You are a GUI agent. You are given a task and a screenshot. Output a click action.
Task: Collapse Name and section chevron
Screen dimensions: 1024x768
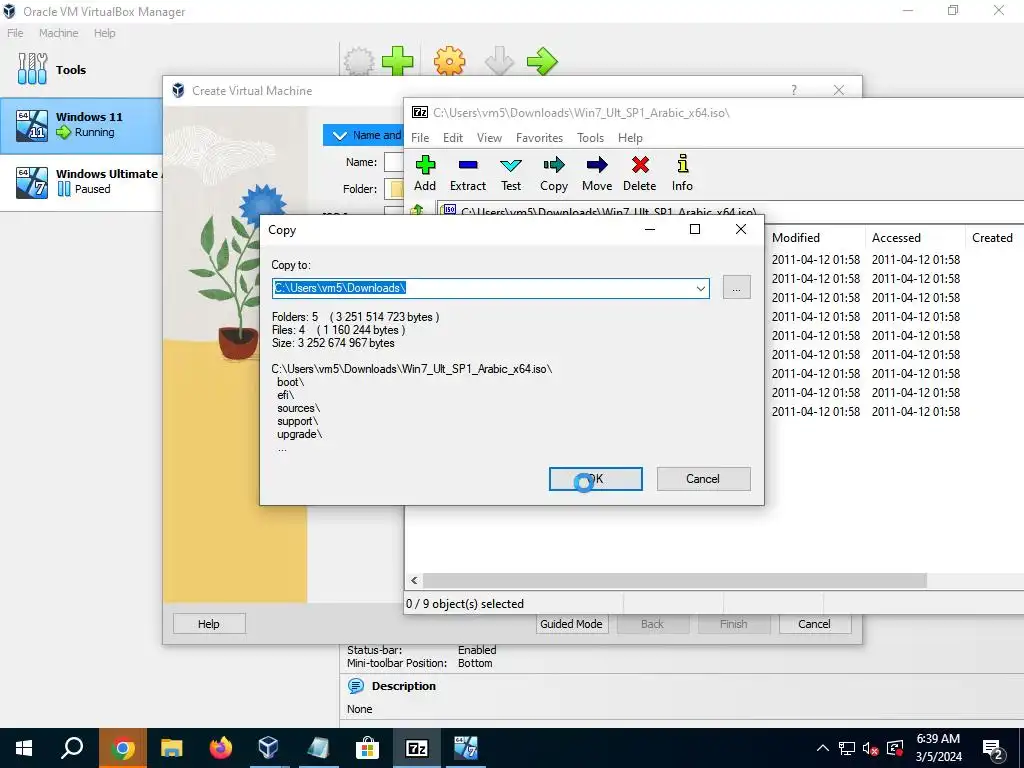[x=340, y=135]
